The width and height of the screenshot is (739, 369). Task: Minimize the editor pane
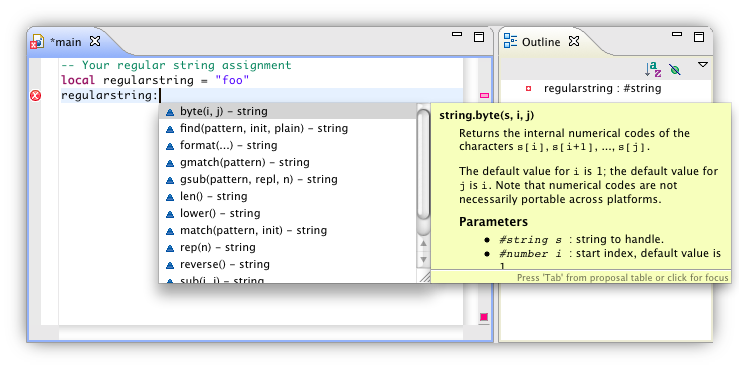click(457, 34)
